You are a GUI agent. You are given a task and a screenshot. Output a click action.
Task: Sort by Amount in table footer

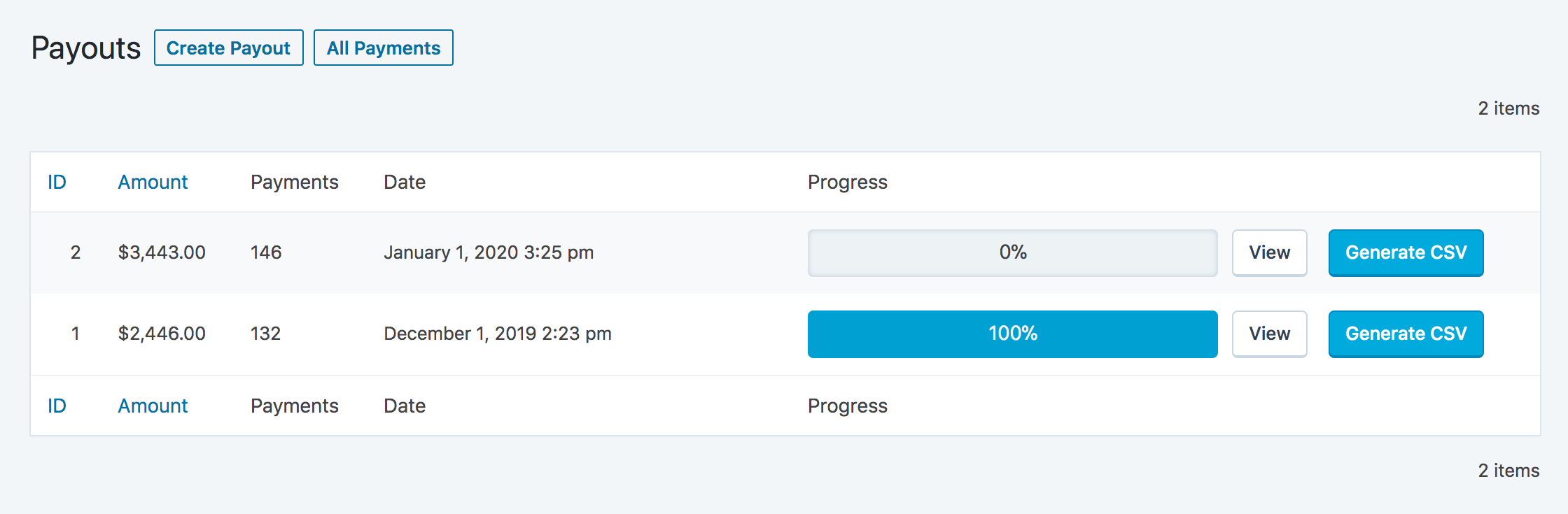[x=153, y=406]
